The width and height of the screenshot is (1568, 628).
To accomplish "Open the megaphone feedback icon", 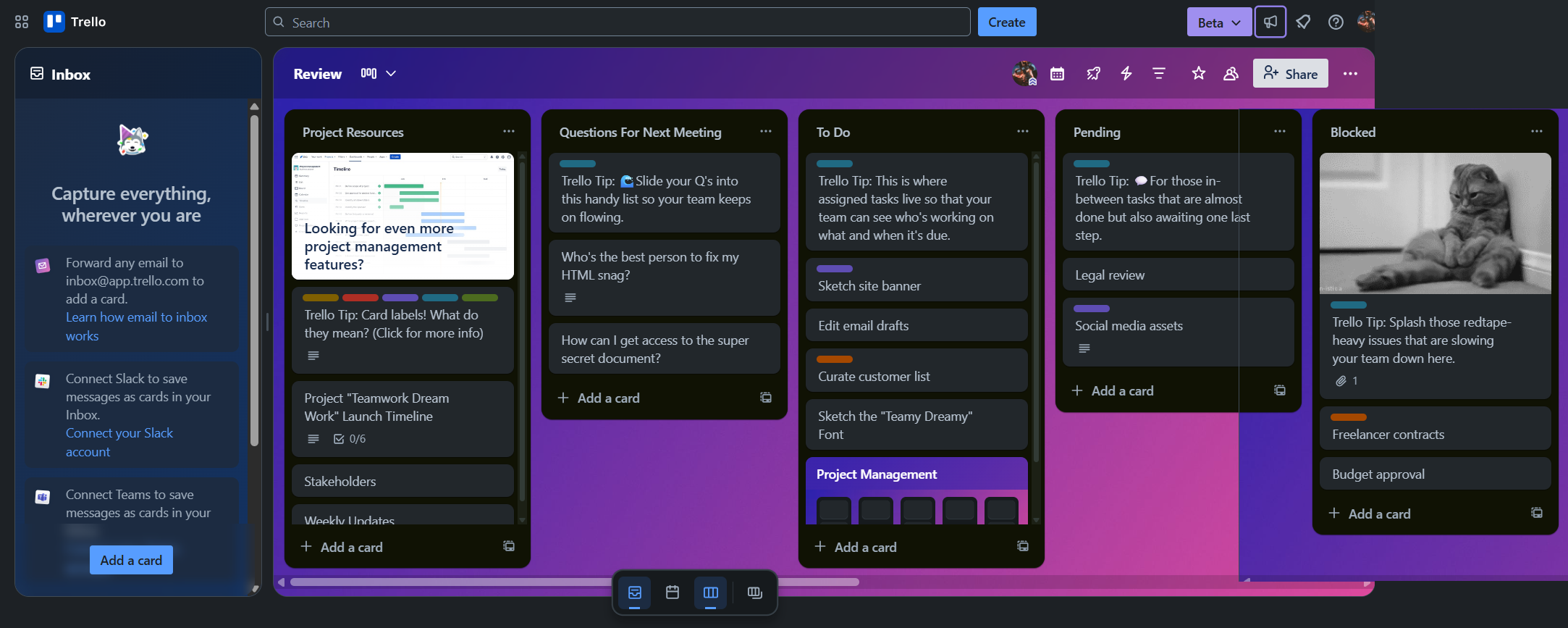I will (1270, 22).
